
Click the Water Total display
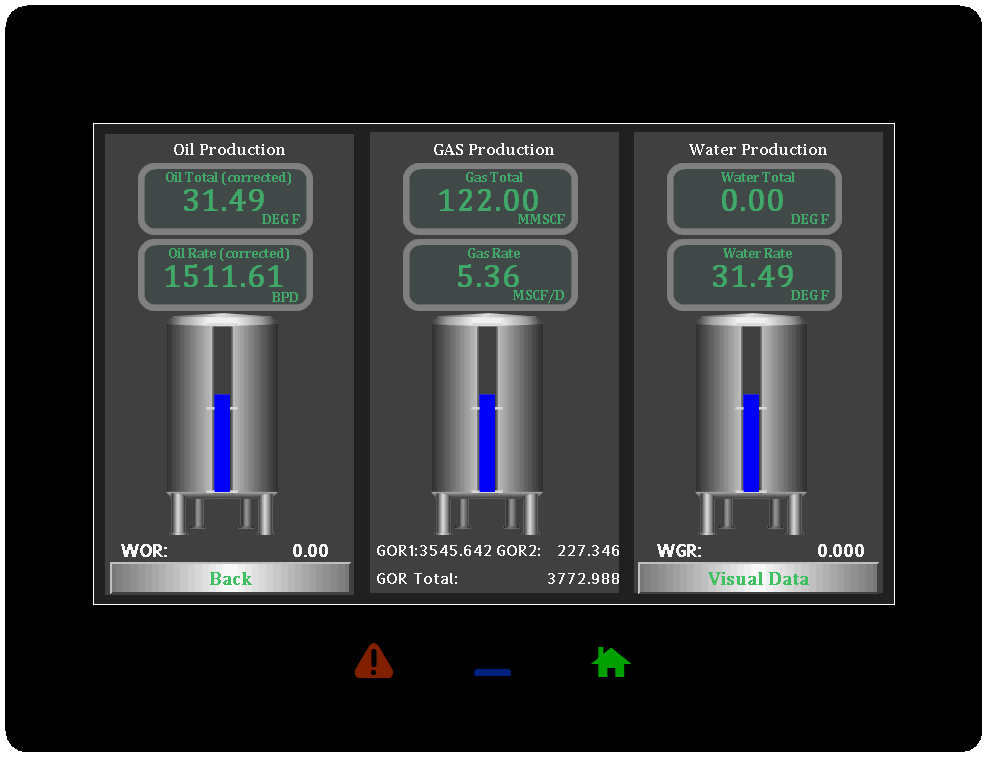754,199
